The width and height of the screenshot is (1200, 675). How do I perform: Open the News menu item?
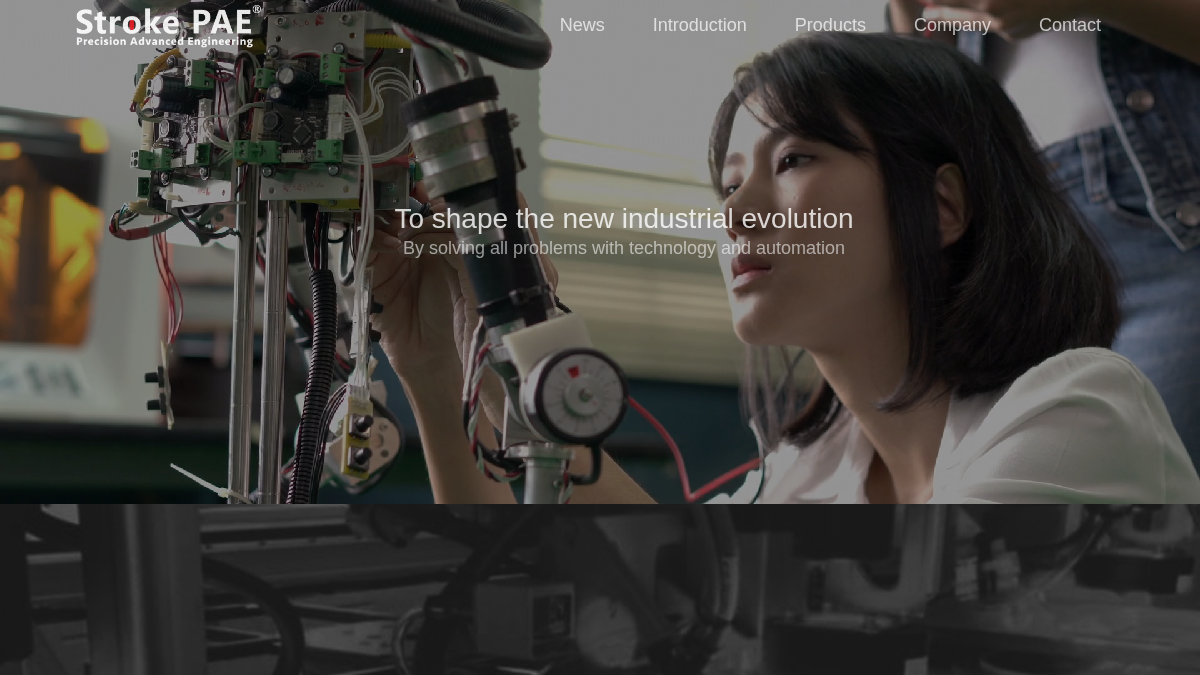[x=582, y=25]
